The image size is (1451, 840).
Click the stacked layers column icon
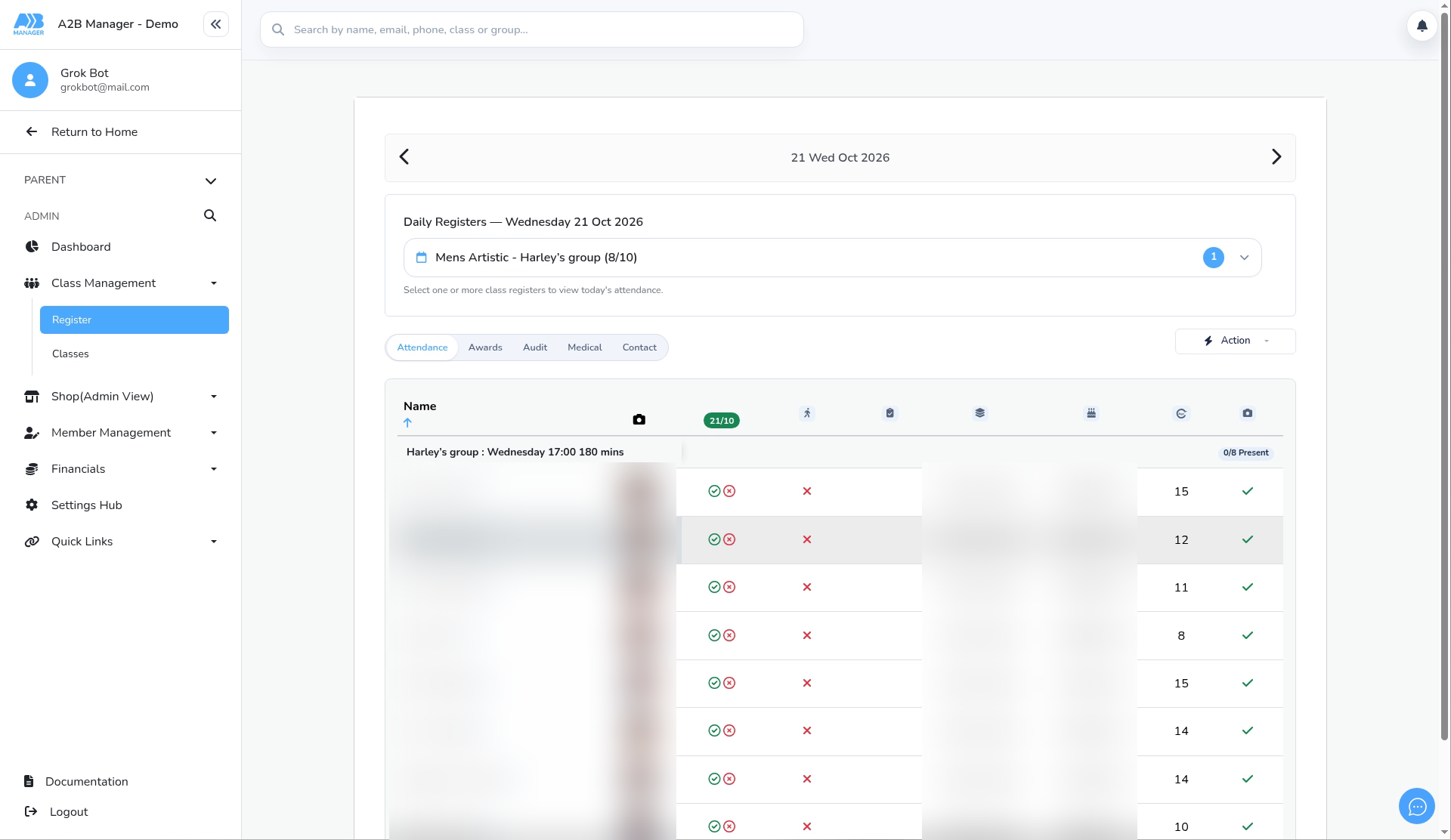[979, 413]
